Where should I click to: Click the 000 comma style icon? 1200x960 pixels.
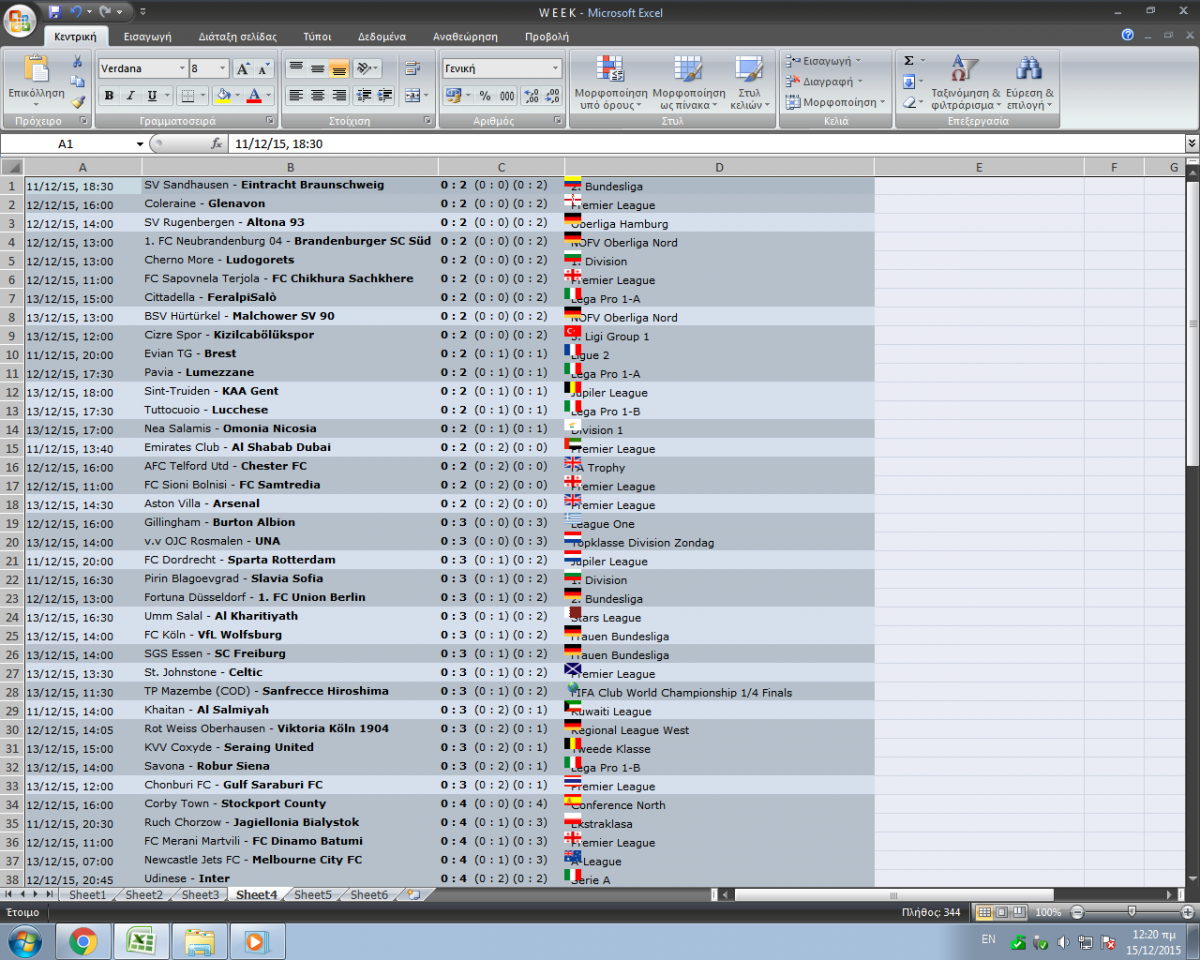pyautogui.click(x=507, y=96)
